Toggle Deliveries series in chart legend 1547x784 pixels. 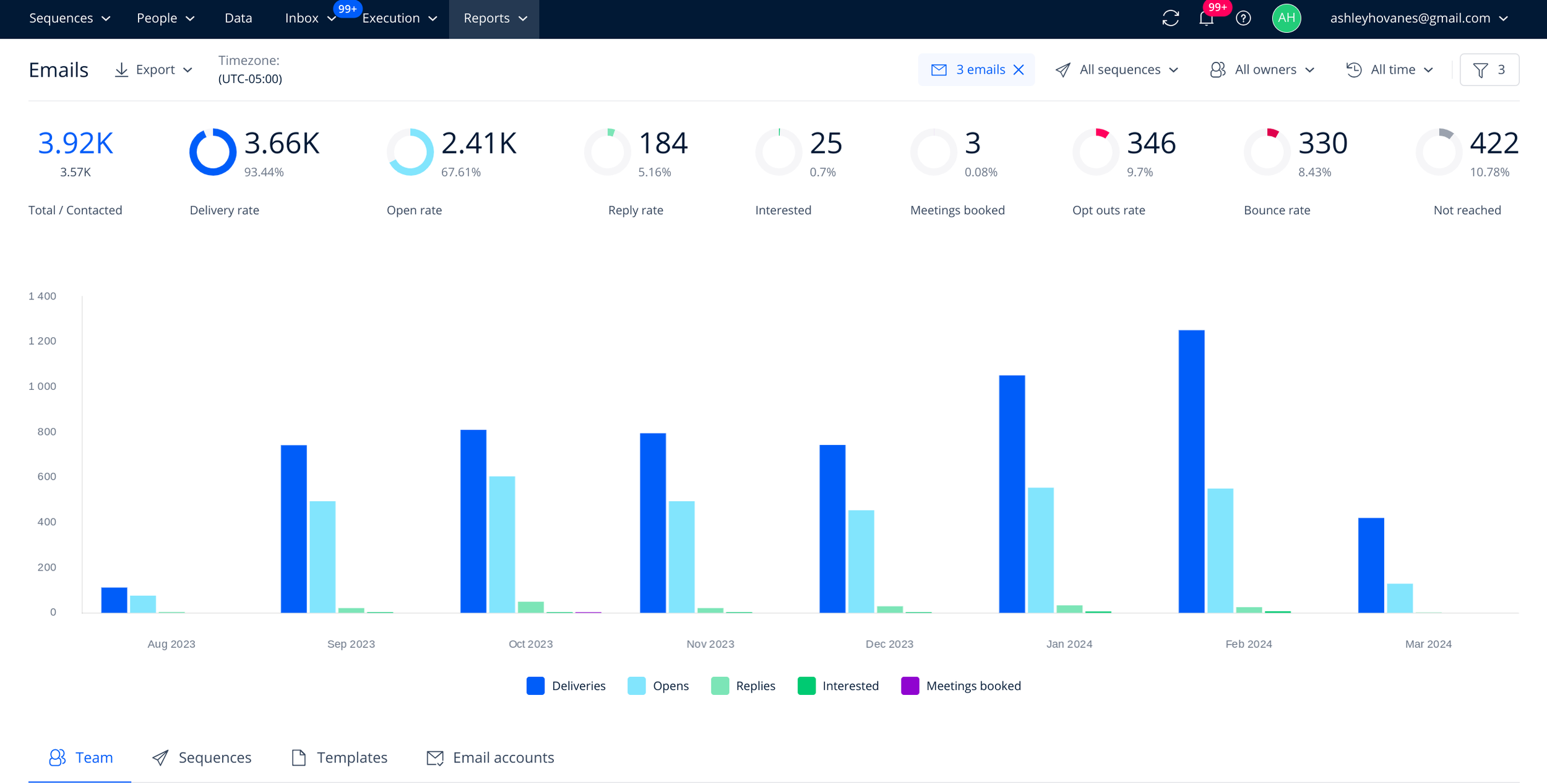point(566,686)
